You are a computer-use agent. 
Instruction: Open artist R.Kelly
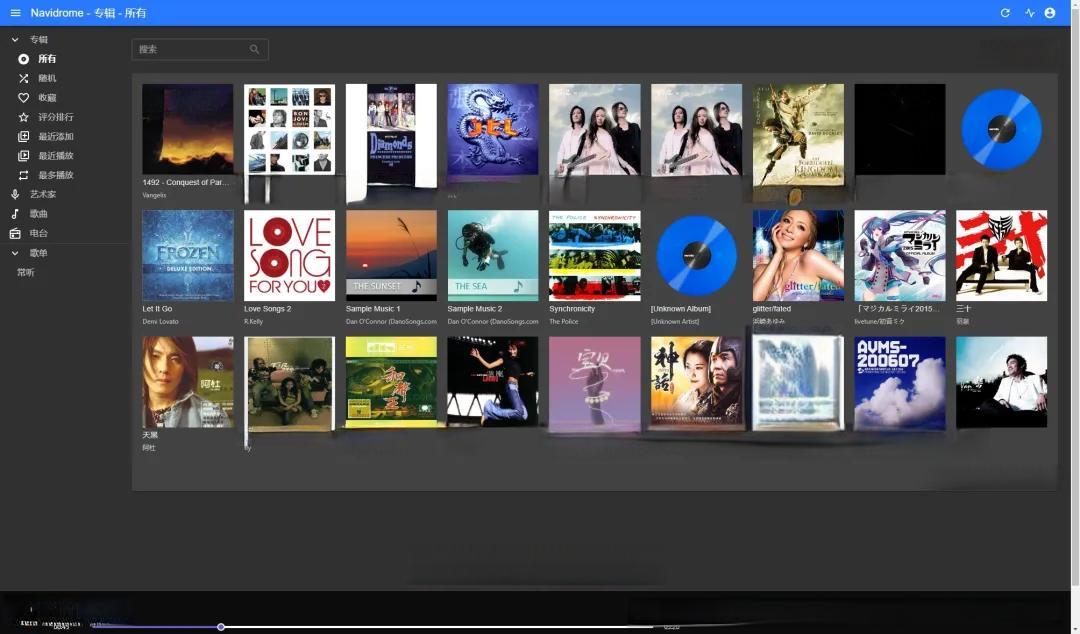[x=253, y=322]
